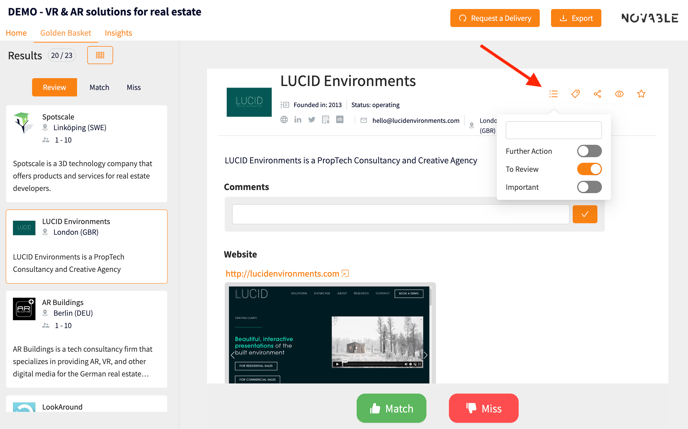This screenshot has width=688, height=429.
Task: Click the AR Buildings logo
Action: pos(24,309)
